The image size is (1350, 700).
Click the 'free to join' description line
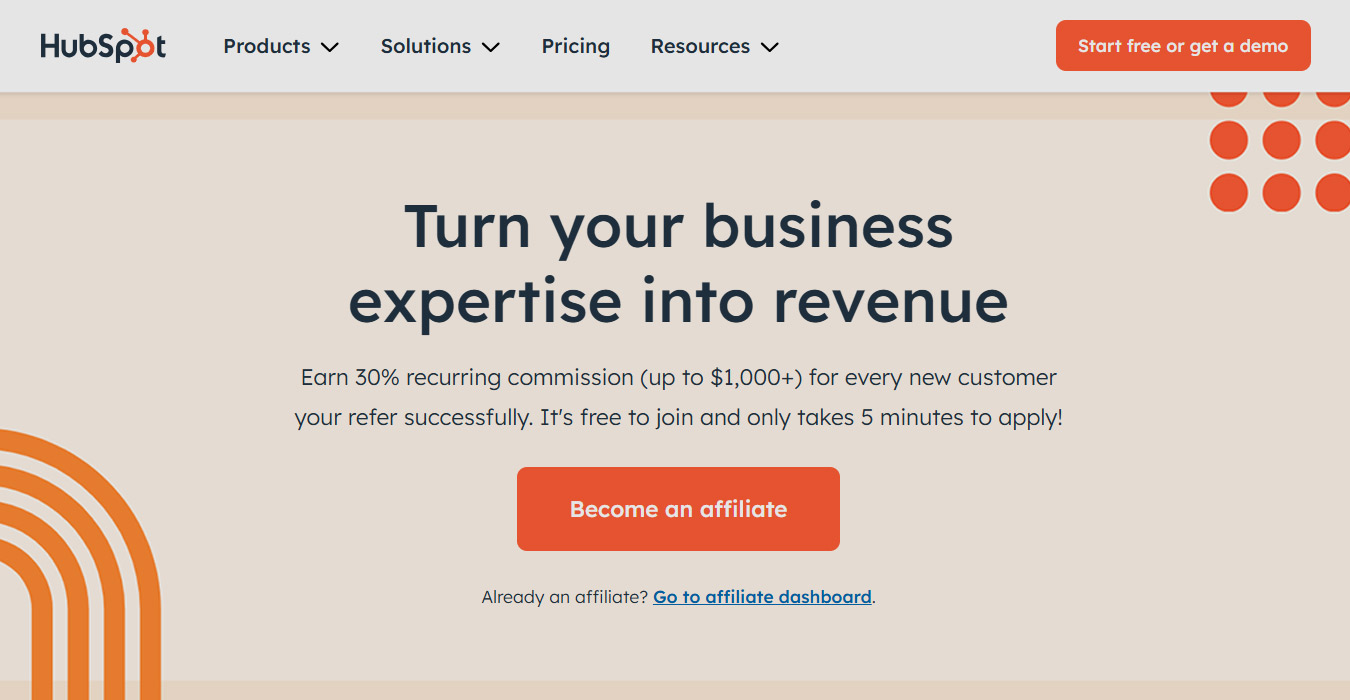pyautogui.click(x=678, y=418)
